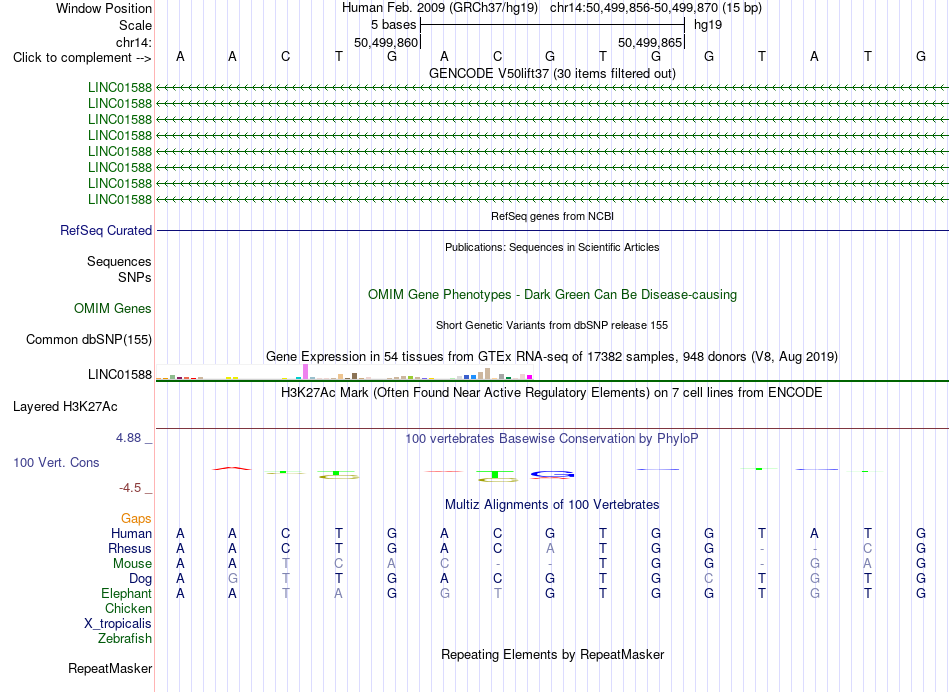Image resolution: width=950 pixels, height=692 pixels.
Task: Open the 'Publications: Sequences in Scientific Articles' title
Action: click(x=552, y=247)
